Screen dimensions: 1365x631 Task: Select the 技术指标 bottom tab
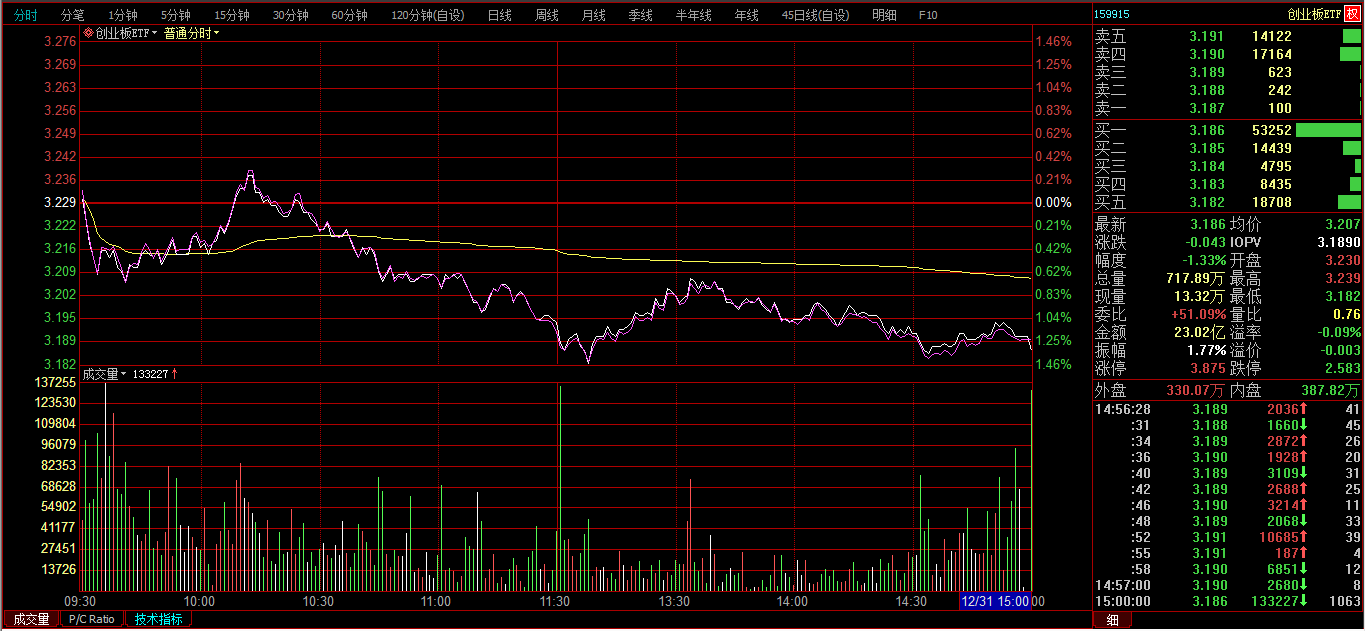pyautogui.click(x=159, y=619)
